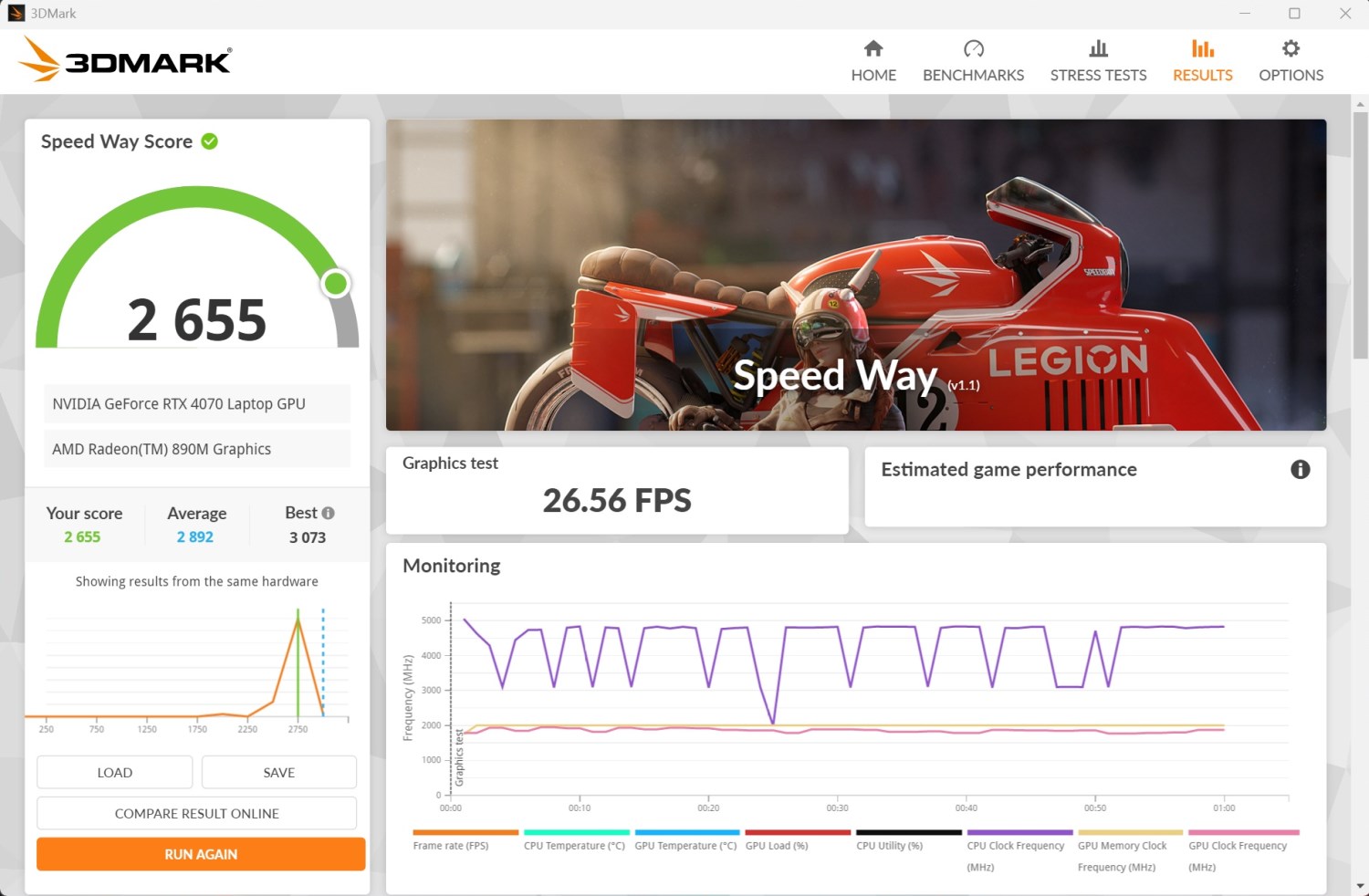The width and height of the screenshot is (1369, 896).
Task: Click the Your score value 2 655
Action: point(82,537)
